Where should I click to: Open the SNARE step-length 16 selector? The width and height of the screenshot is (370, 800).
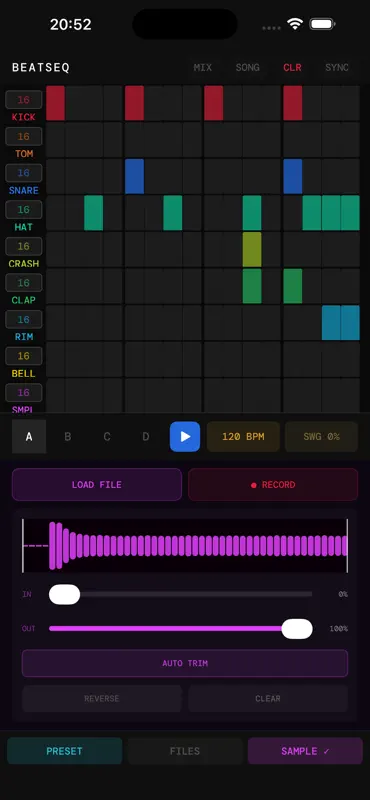(x=23, y=173)
